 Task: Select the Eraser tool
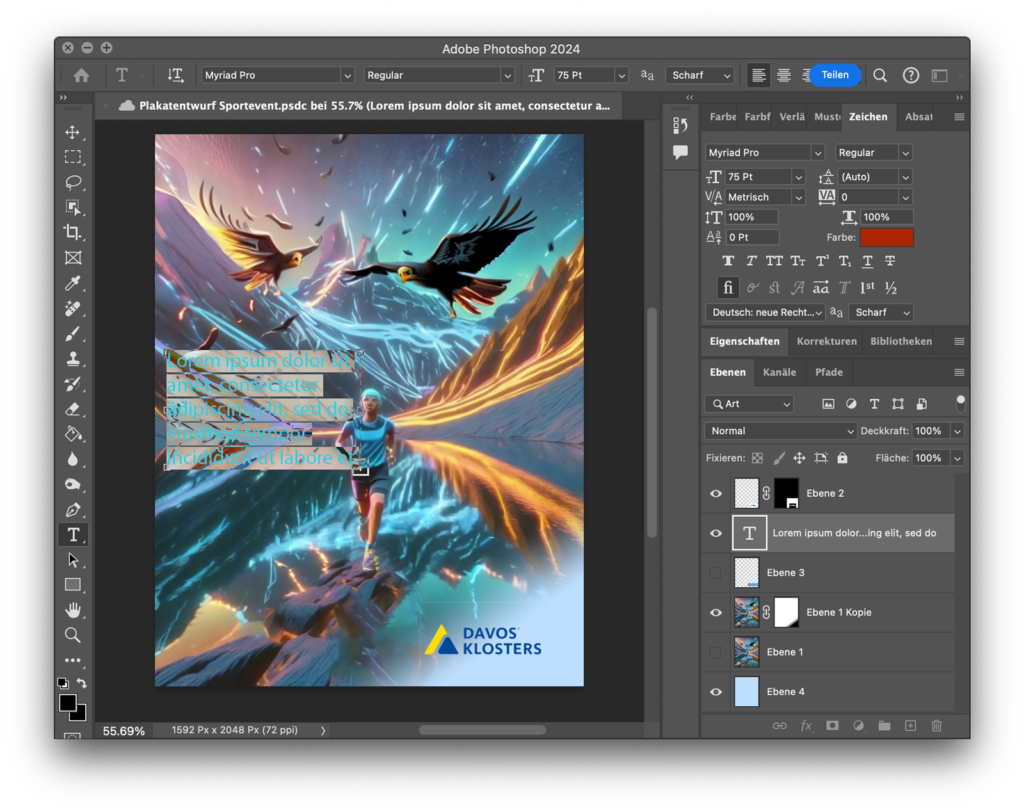coord(73,408)
